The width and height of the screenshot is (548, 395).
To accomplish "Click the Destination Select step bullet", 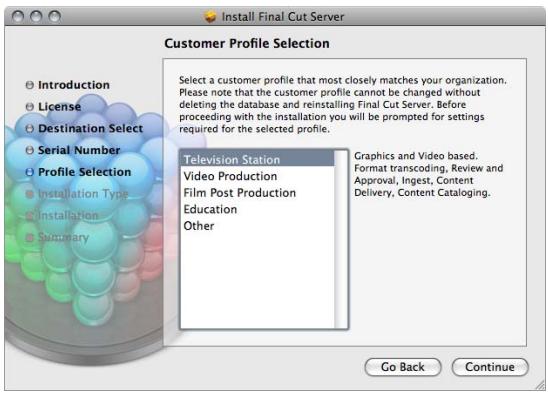I will [x=30, y=129].
